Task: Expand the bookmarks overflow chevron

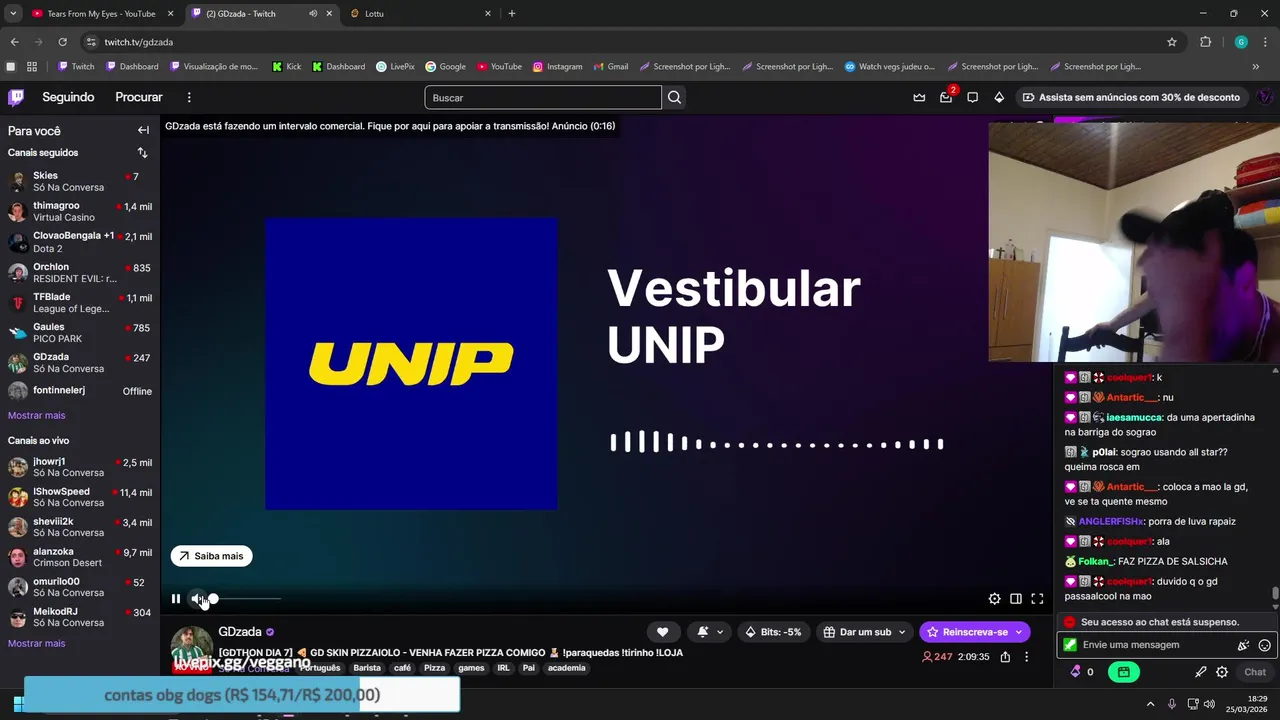Action: click(1256, 67)
